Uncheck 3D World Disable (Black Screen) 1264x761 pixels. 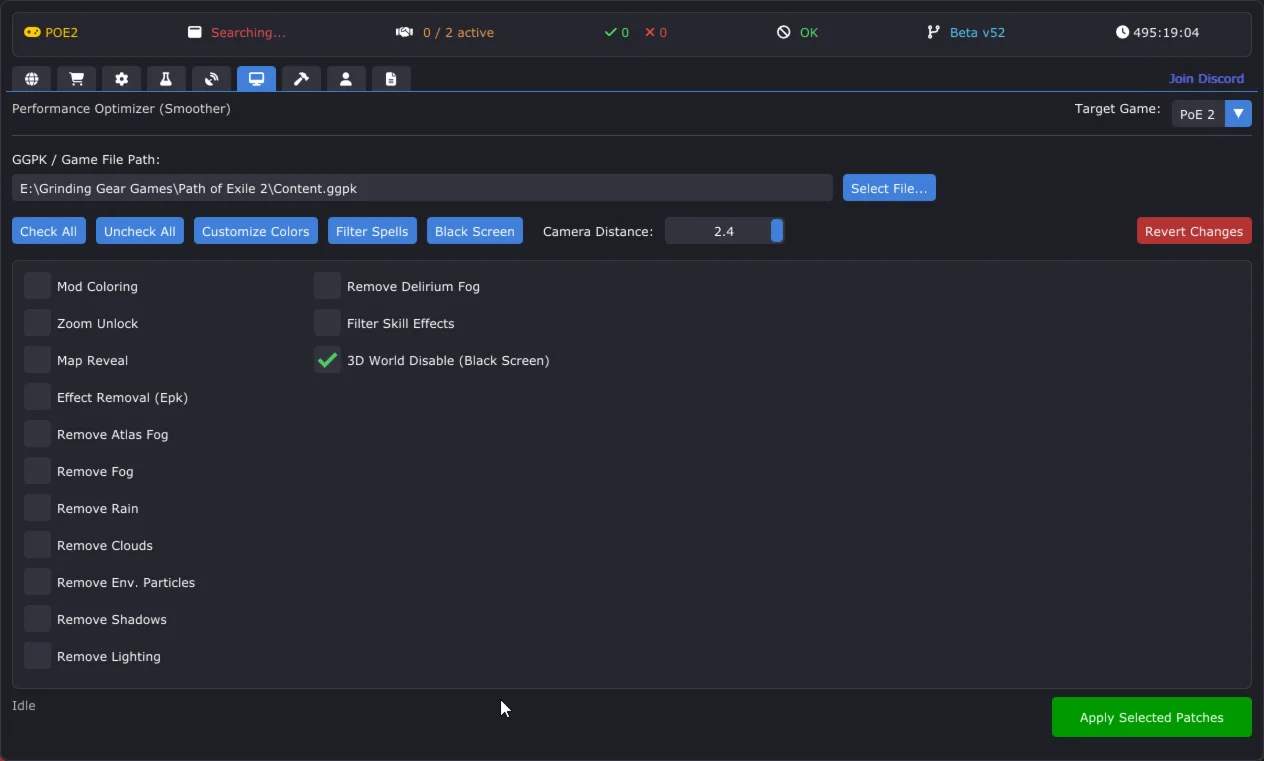point(327,360)
